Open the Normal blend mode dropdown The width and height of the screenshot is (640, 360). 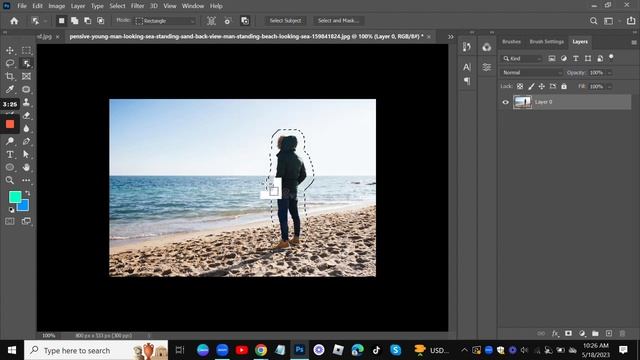click(x=532, y=73)
